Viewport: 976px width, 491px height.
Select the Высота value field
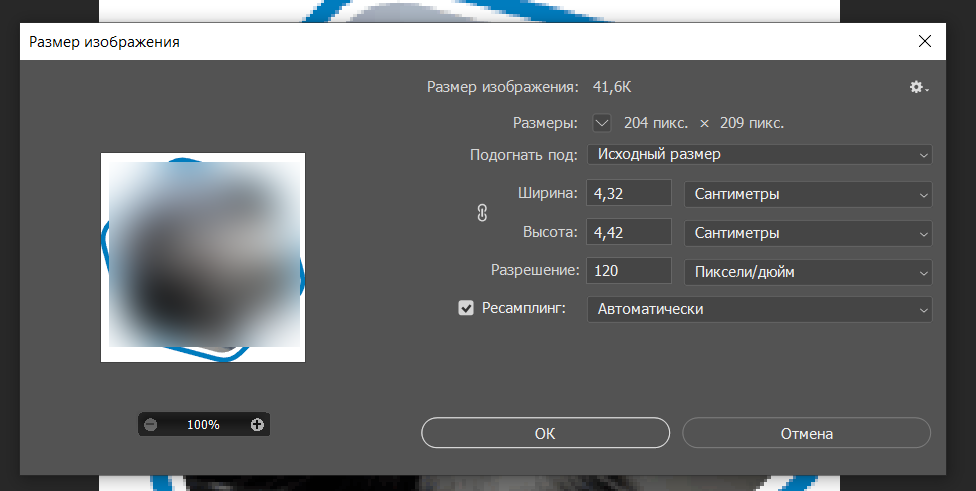(629, 232)
